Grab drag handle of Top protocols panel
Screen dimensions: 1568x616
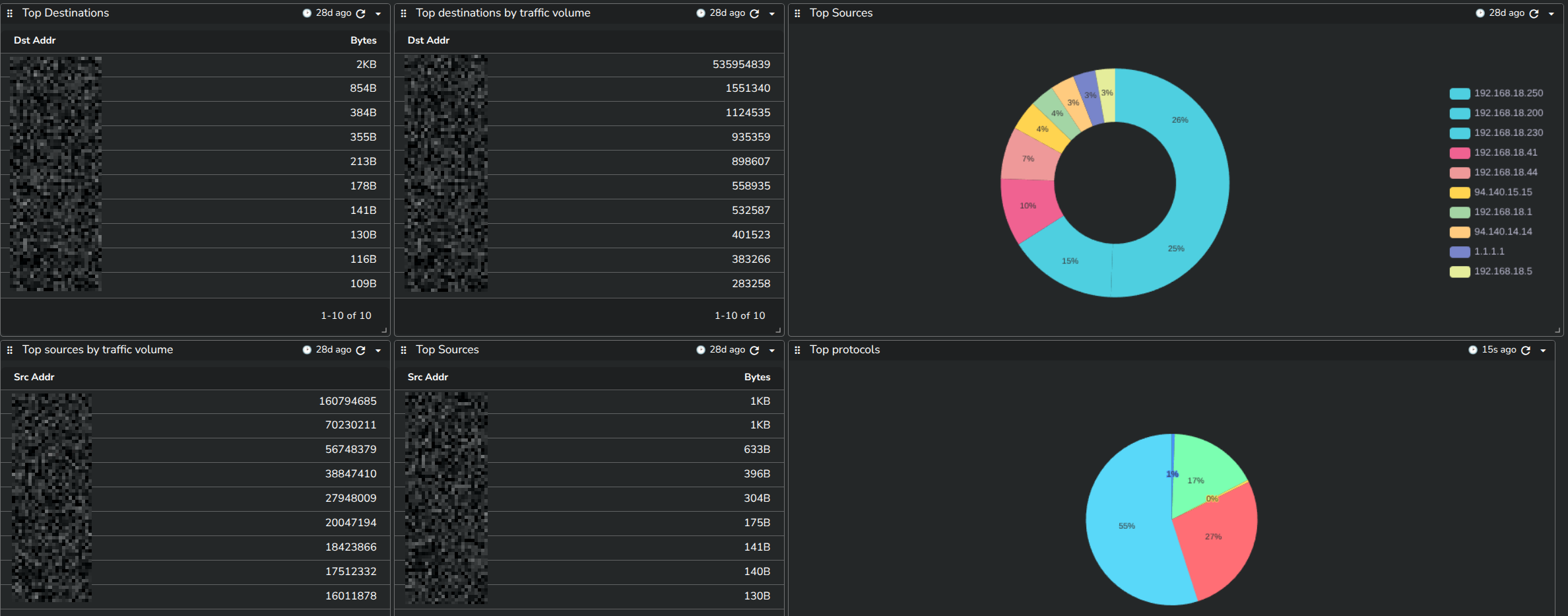coord(797,350)
